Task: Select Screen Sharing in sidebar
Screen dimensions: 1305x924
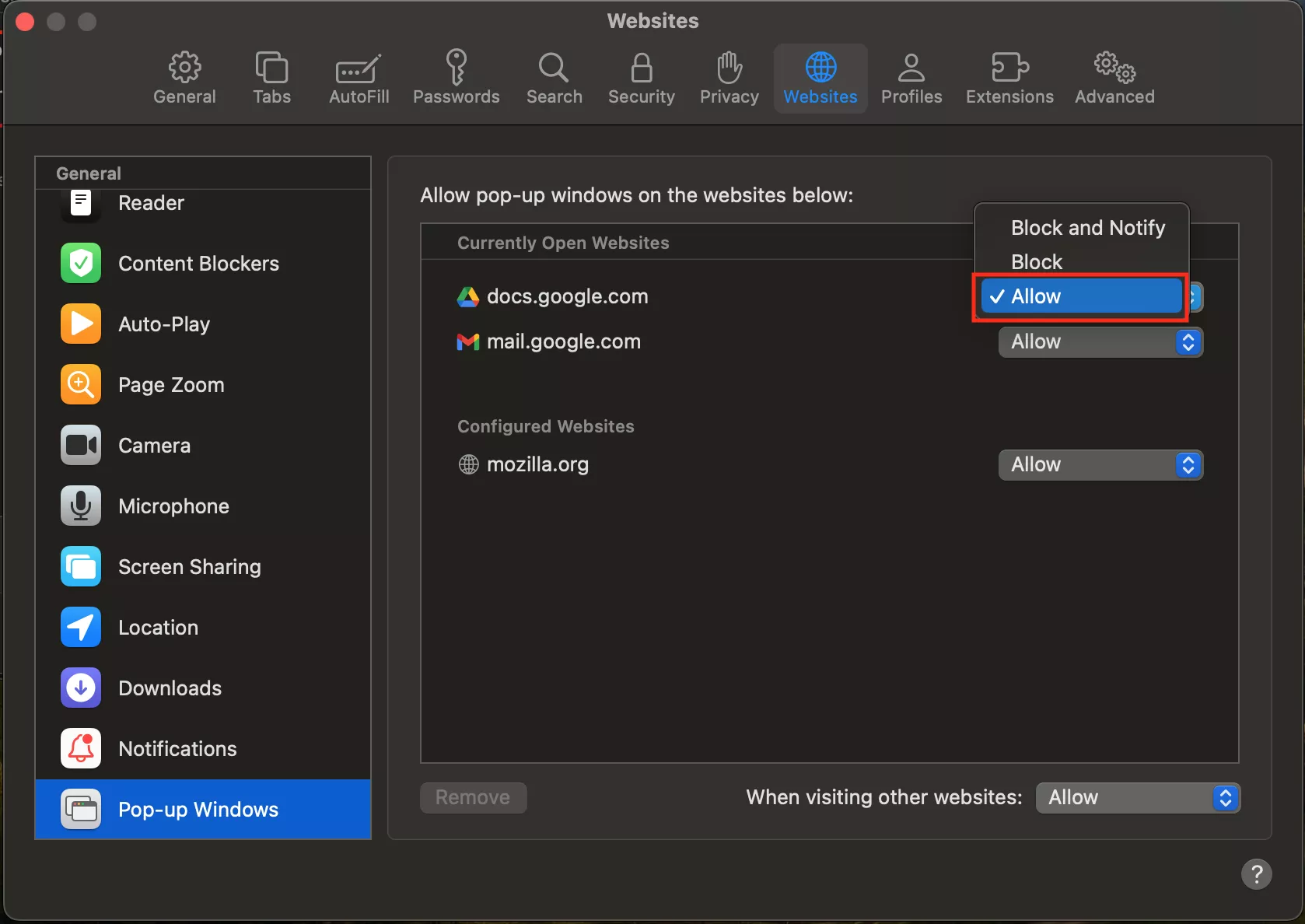Action: pyautogui.click(x=189, y=567)
